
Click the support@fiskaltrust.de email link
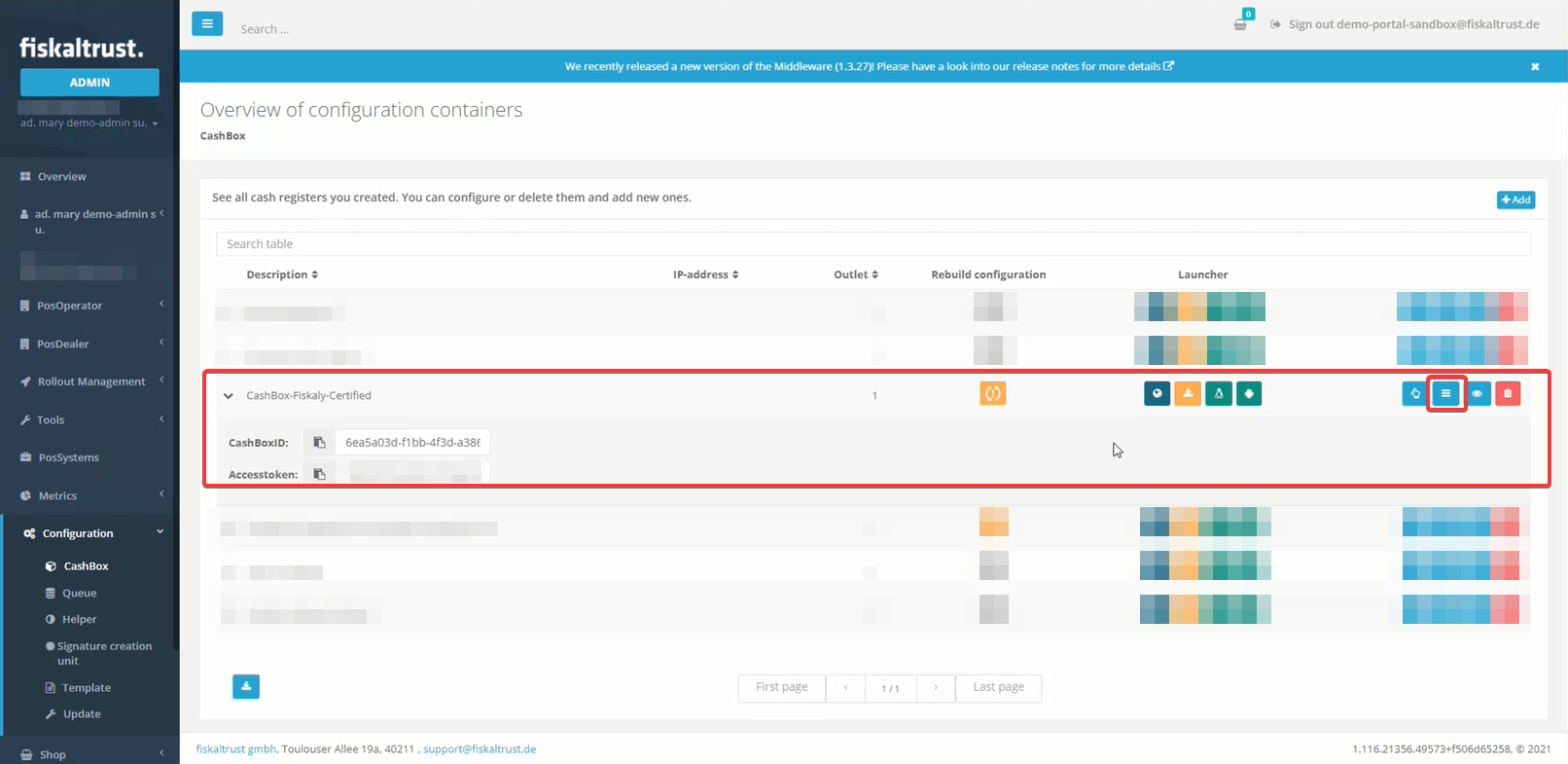tap(480, 749)
